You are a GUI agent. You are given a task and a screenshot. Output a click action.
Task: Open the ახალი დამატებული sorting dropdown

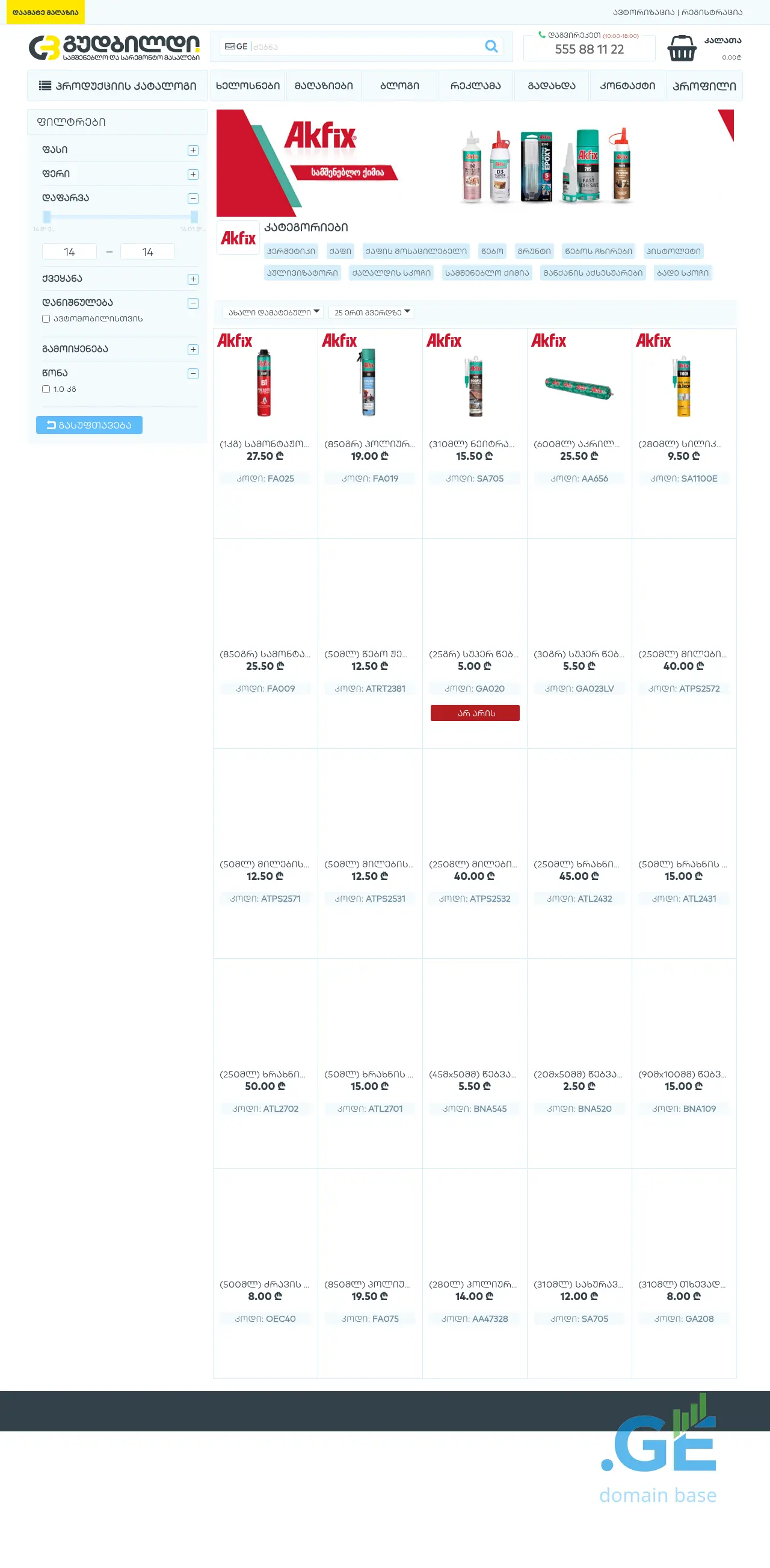(273, 312)
